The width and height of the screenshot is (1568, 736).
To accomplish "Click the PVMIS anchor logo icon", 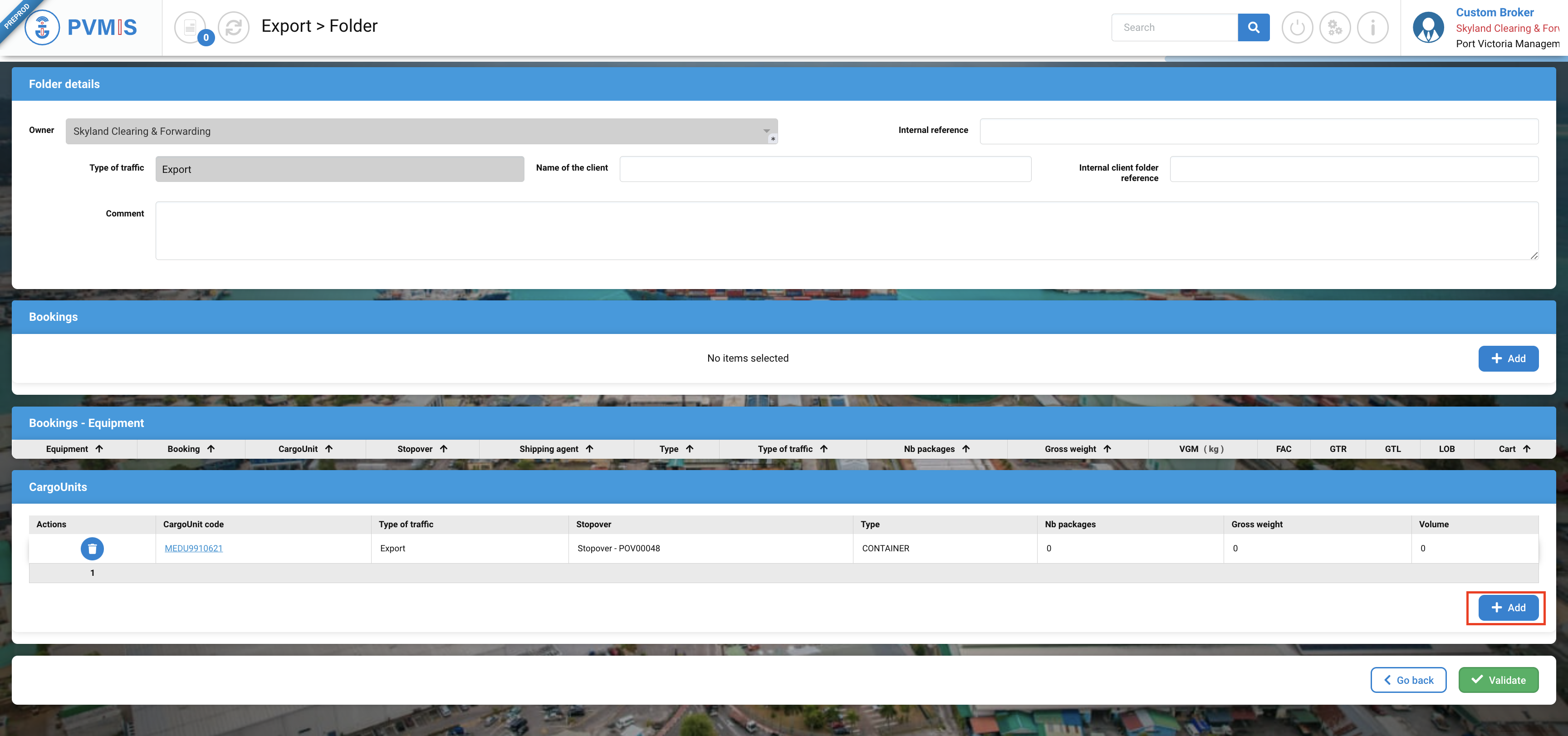I will [42, 27].
